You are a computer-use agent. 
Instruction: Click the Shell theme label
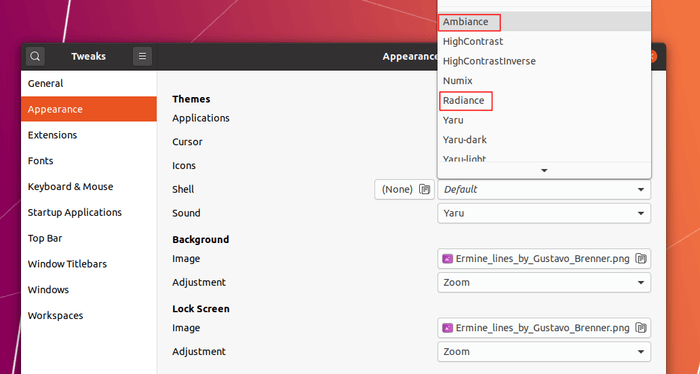[183, 189]
